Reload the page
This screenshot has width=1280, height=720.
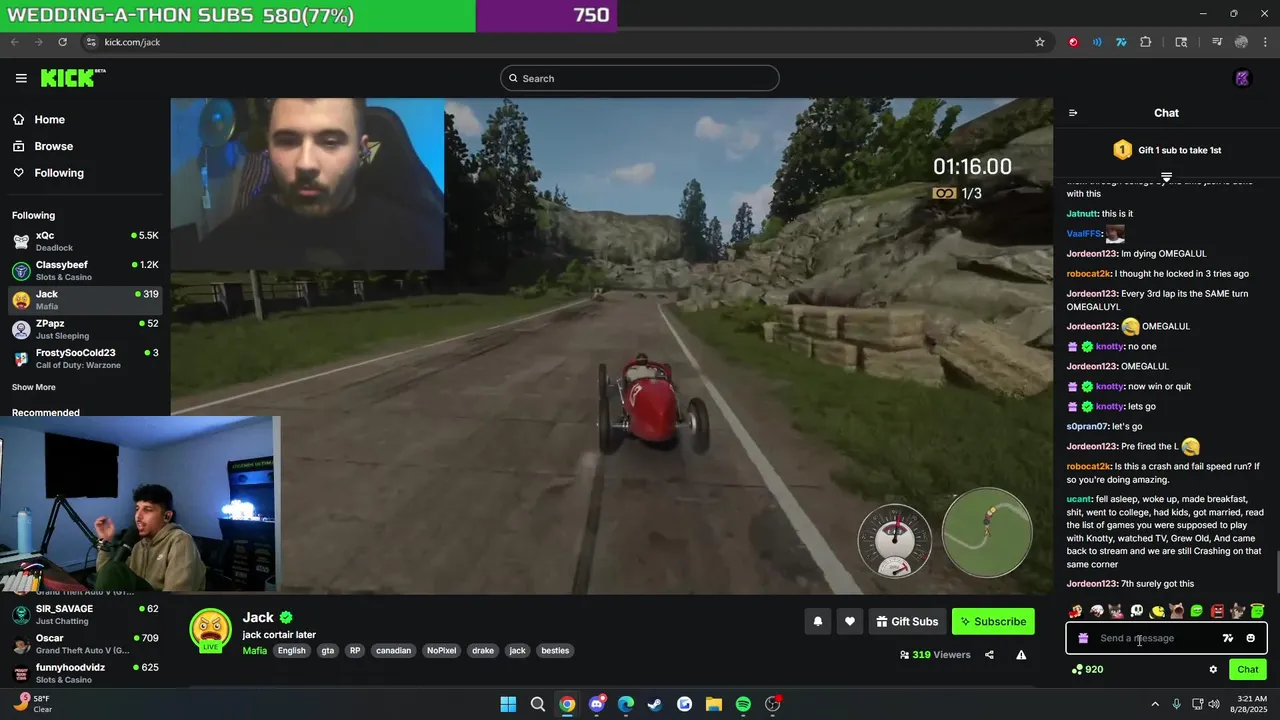click(x=62, y=42)
